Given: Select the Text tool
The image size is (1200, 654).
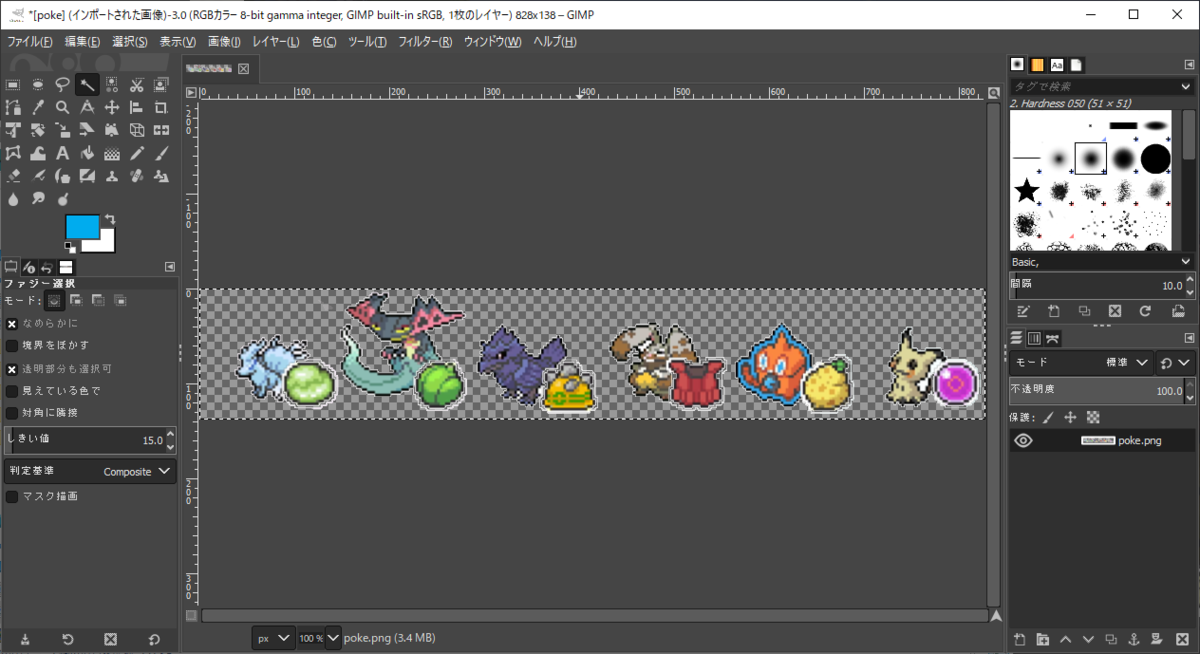Looking at the screenshot, I should pos(62,153).
